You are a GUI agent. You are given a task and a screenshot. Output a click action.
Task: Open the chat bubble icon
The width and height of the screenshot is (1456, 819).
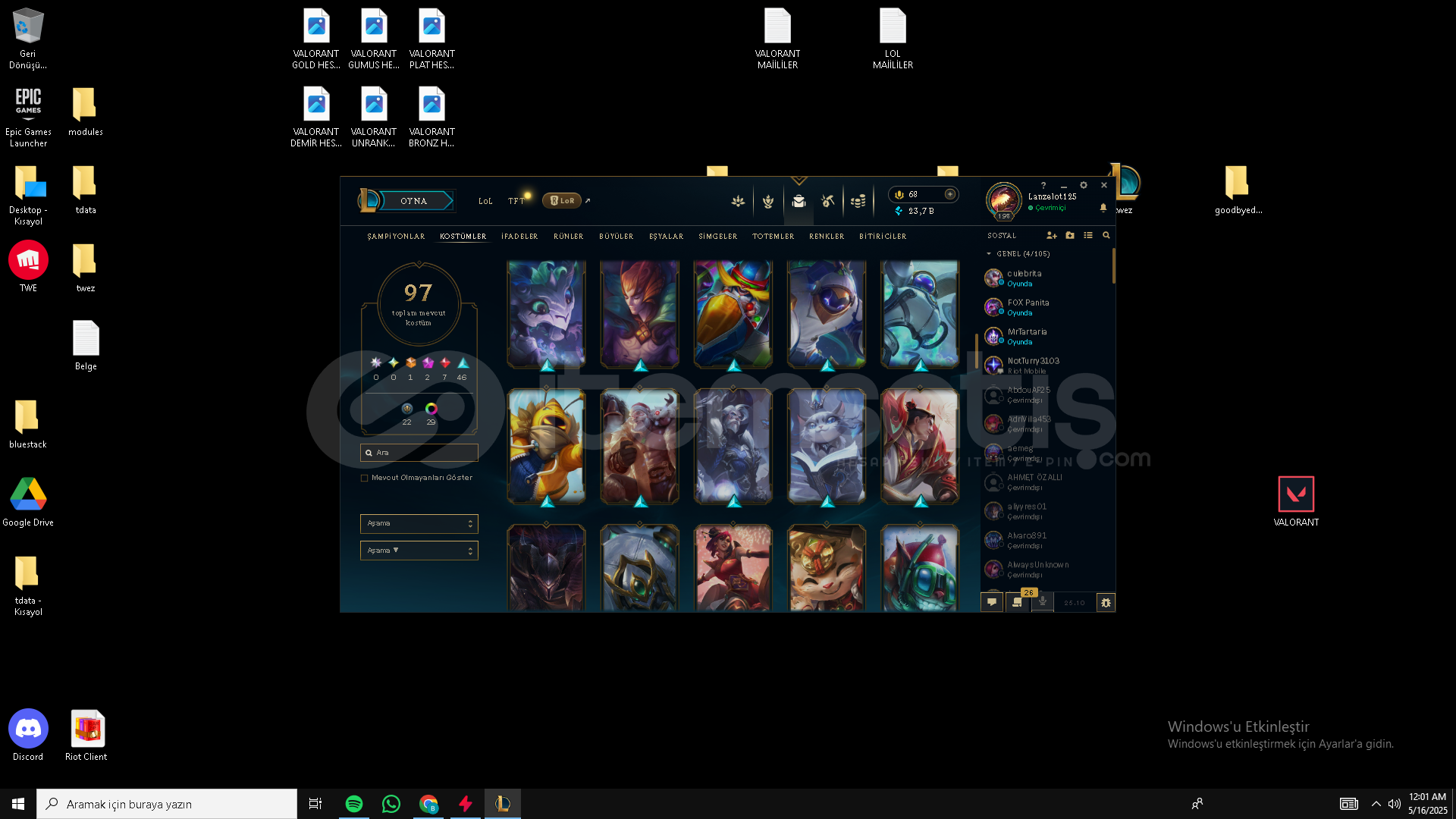pyautogui.click(x=991, y=602)
